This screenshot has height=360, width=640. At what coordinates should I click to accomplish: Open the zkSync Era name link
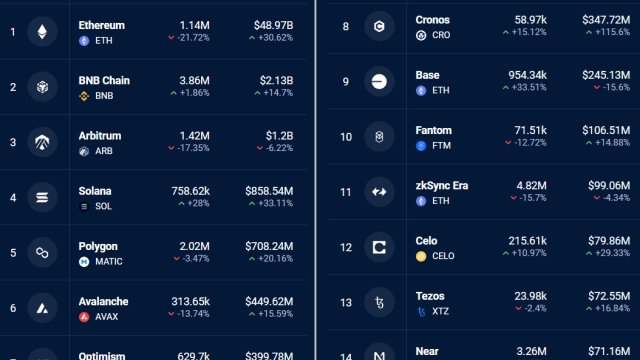pos(442,186)
